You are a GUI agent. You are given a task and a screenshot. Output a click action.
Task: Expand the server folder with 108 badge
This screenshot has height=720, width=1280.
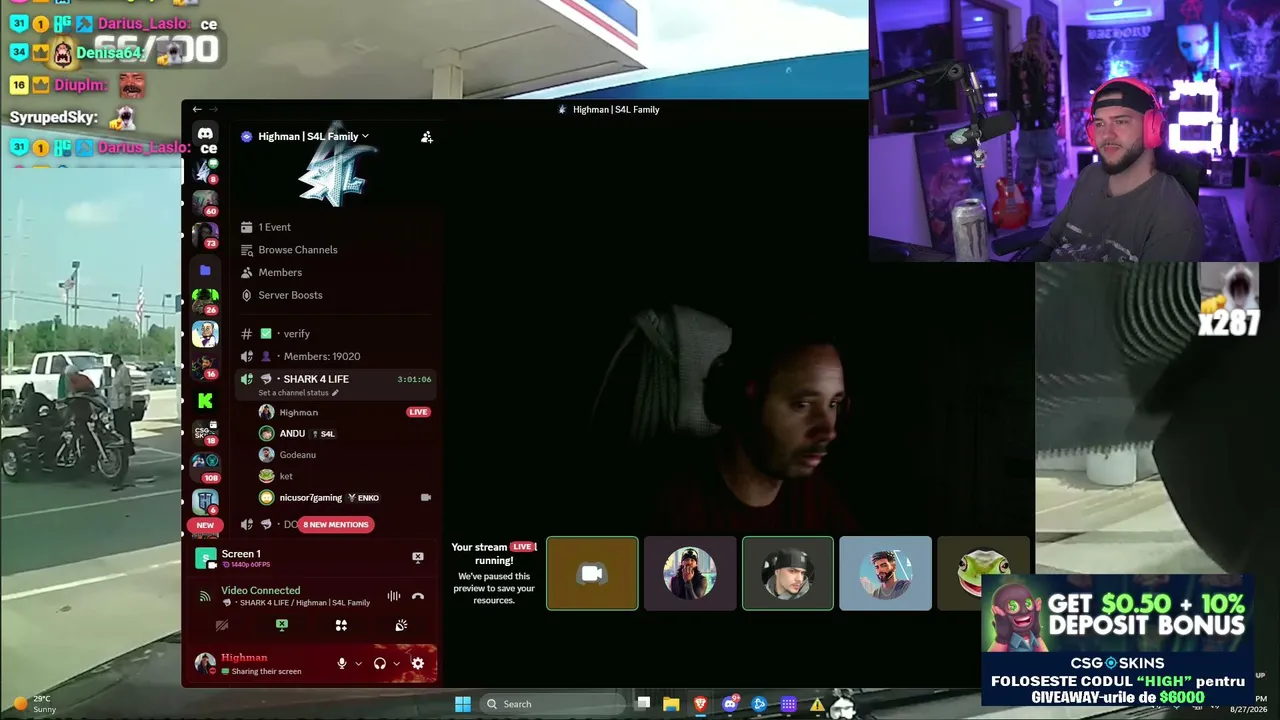(205, 465)
